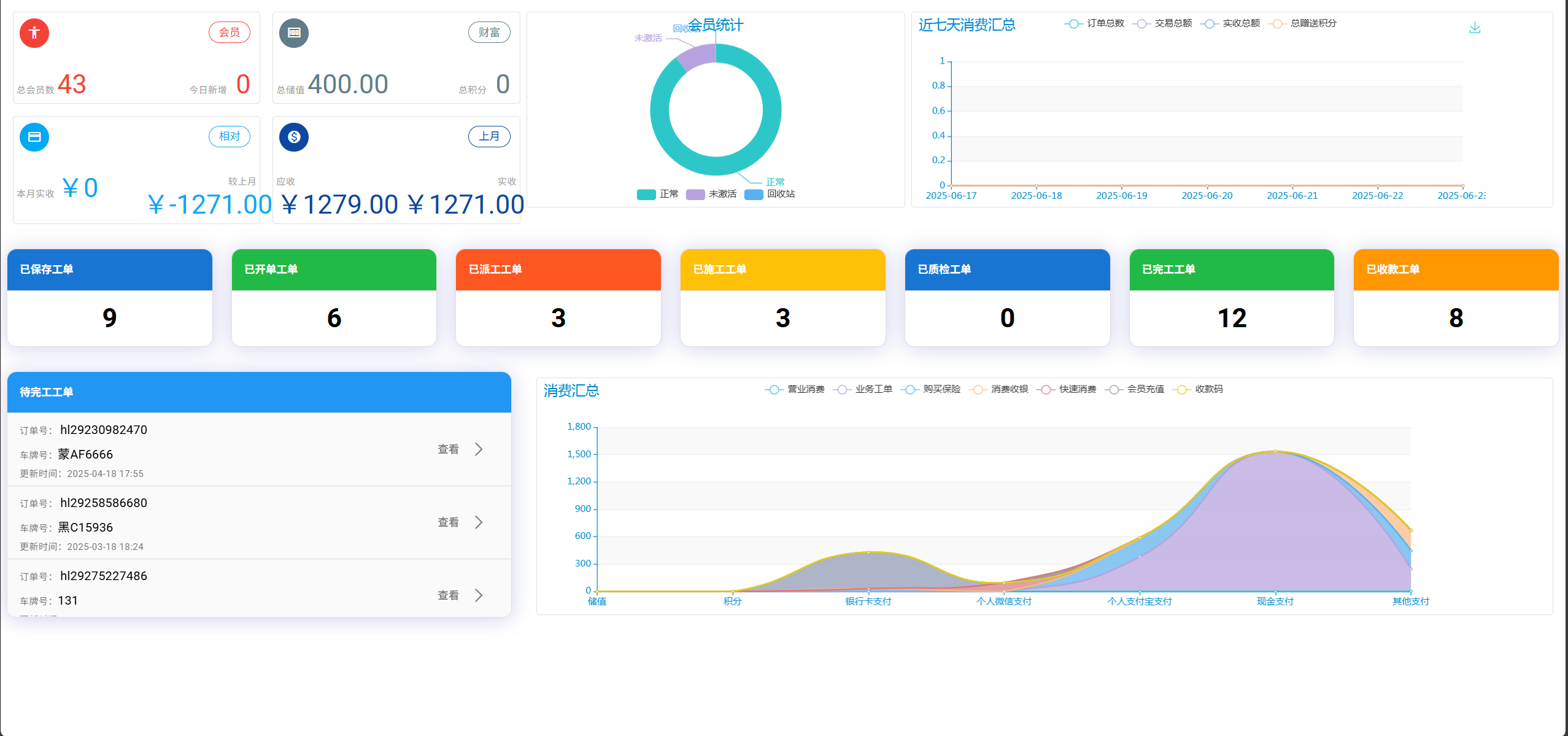The height and width of the screenshot is (736, 1568).
Task: Click total members value 43
Action: point(72,84)
